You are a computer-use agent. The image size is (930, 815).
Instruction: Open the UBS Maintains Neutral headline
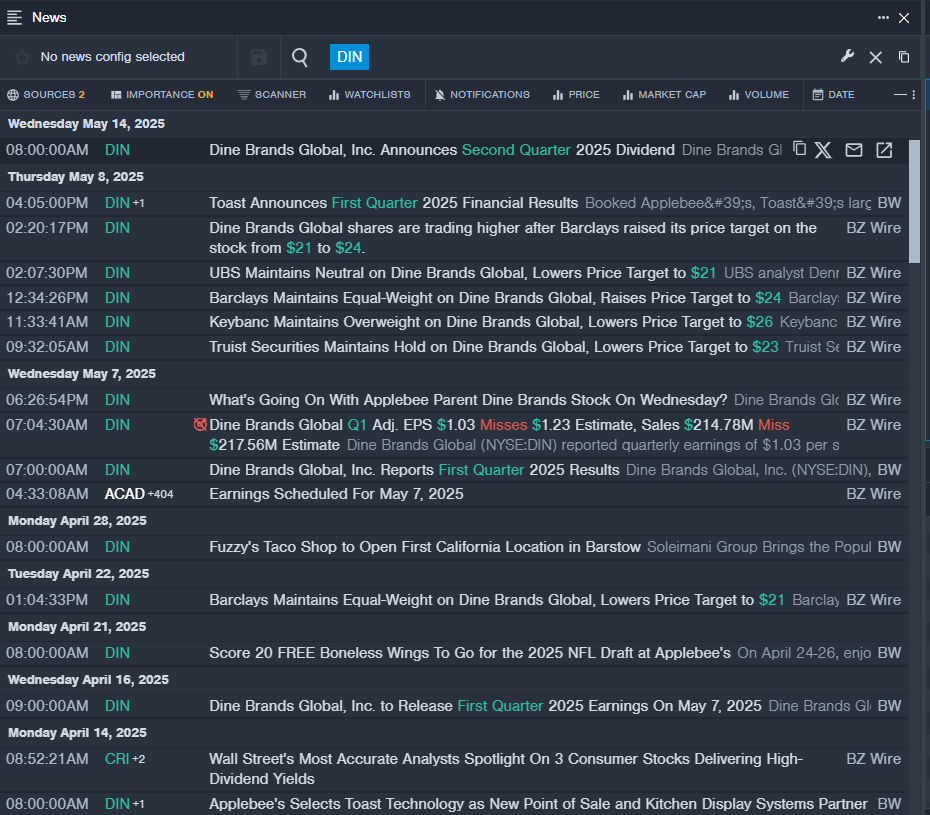463,273
